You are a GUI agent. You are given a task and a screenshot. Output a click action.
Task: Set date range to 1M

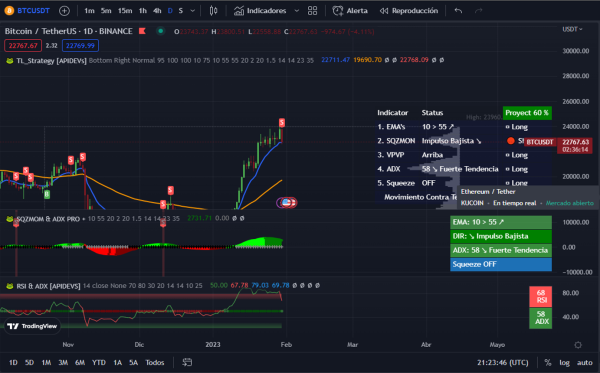coord(46,362)
